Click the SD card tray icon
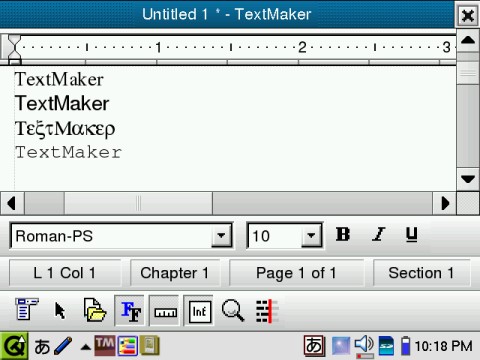 click(x=386, y=346)
